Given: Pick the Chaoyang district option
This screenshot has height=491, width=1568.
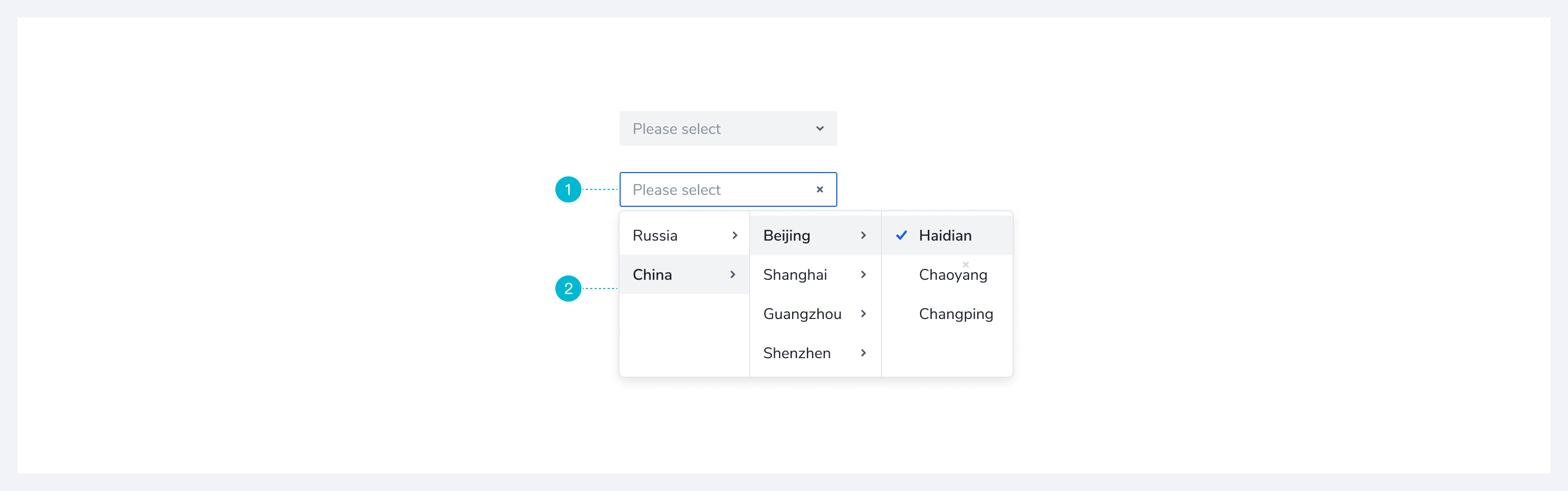Looking at the screenshot, I should [x=953, y=275].
